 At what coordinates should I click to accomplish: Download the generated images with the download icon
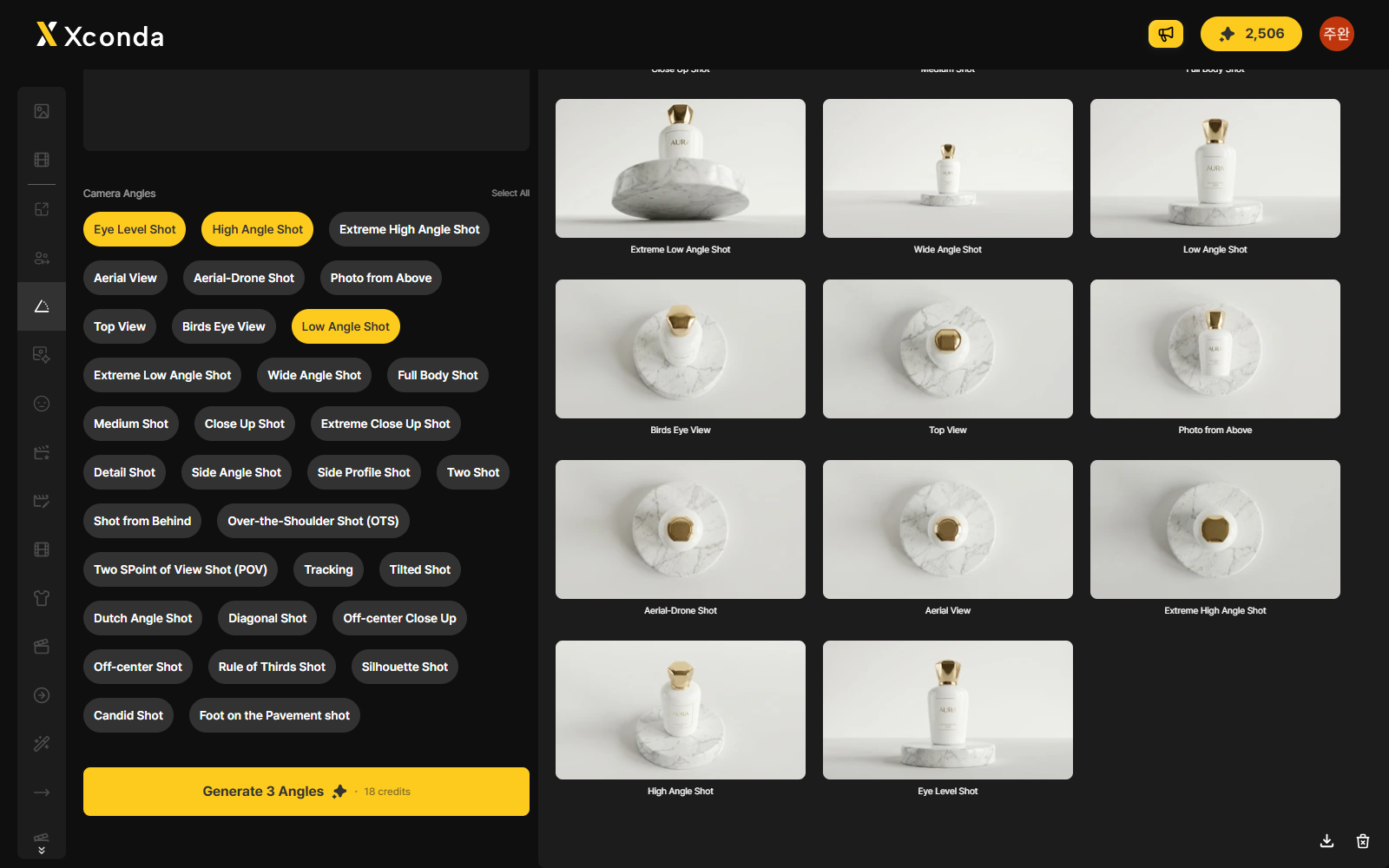[1326, 840]
